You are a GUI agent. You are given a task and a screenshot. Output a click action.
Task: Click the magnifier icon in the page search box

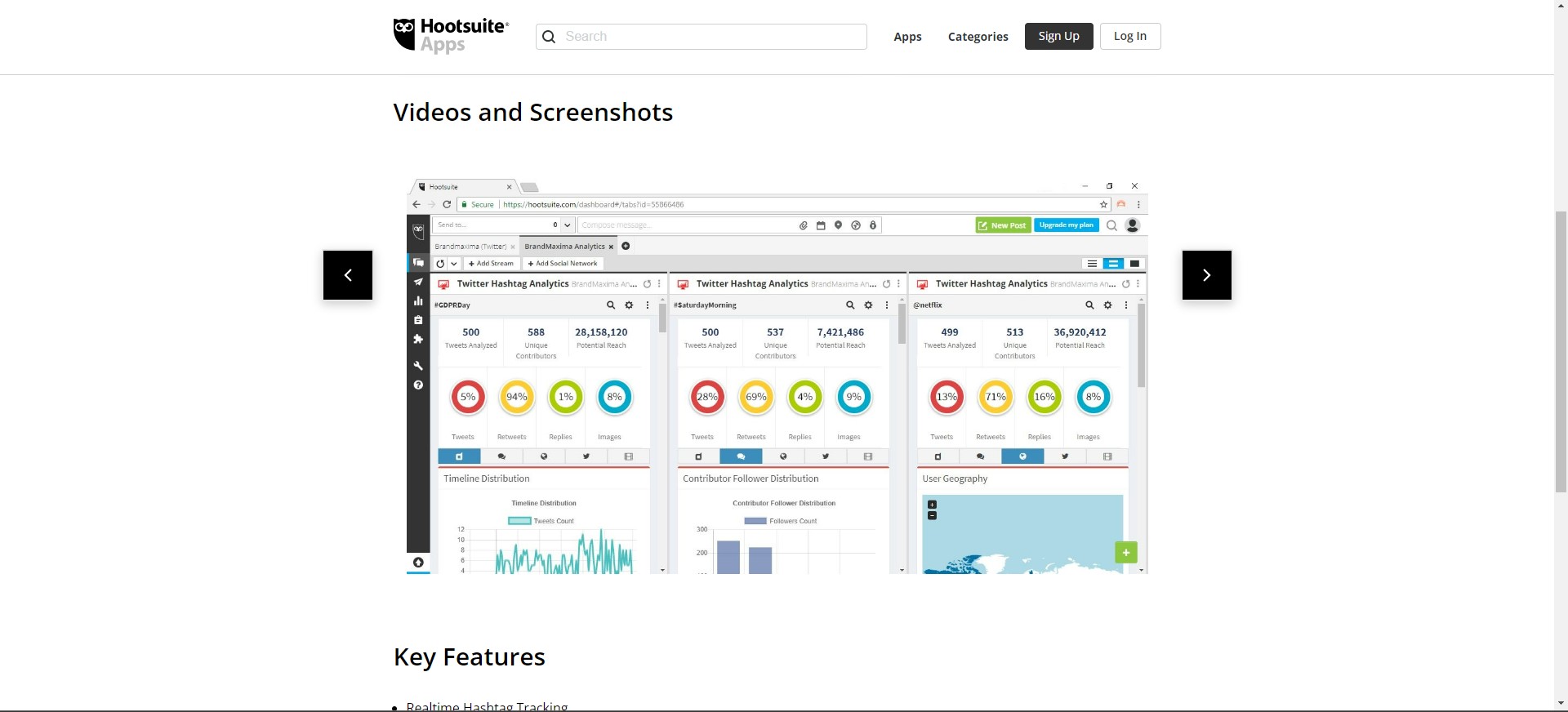coord(549,37)
